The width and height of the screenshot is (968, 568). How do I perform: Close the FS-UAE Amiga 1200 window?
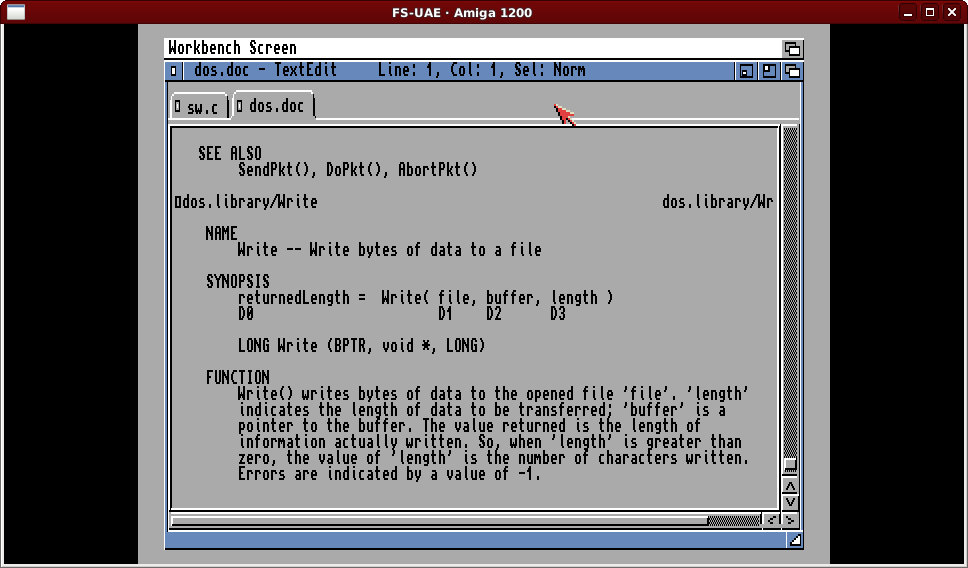[952, 12]
